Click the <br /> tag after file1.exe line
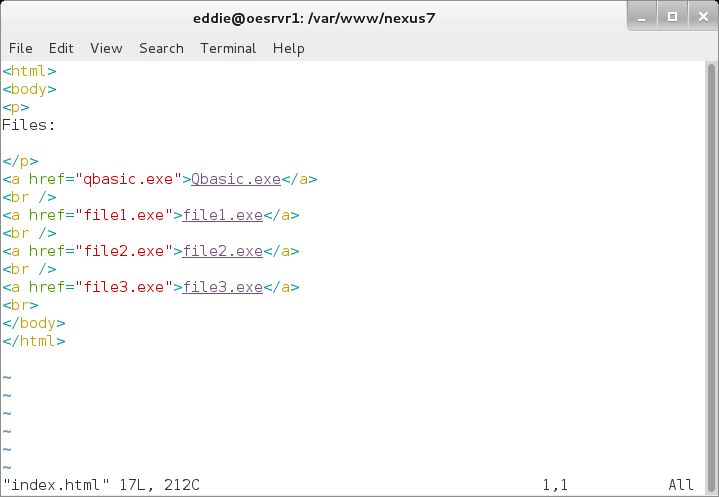 click(29, 233)
